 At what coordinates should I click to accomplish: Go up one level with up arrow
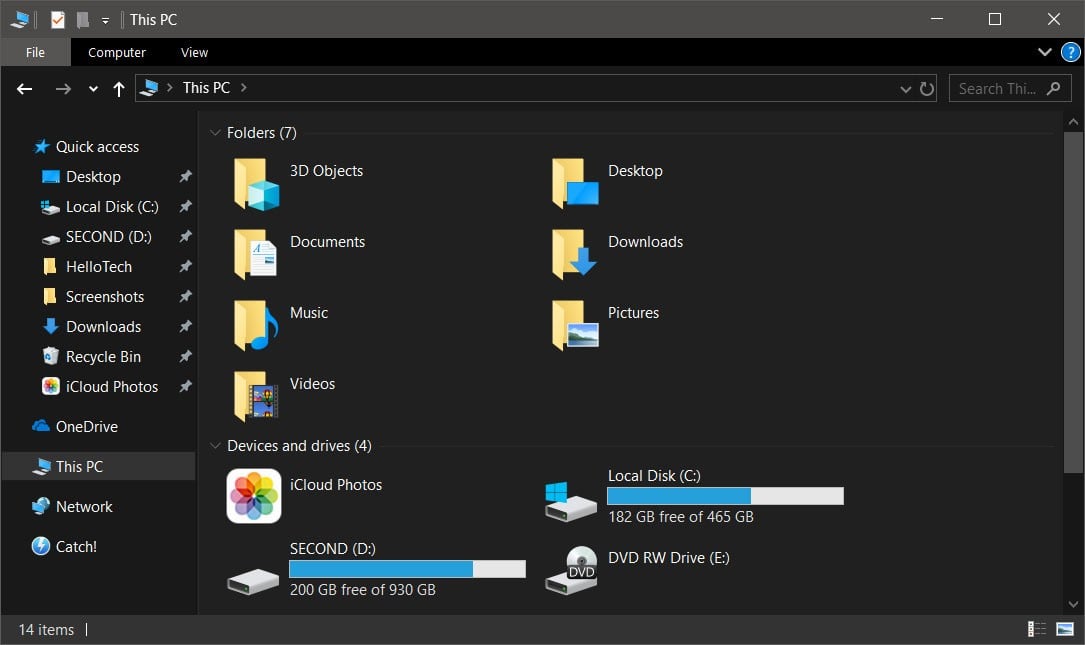click(119, 89)
